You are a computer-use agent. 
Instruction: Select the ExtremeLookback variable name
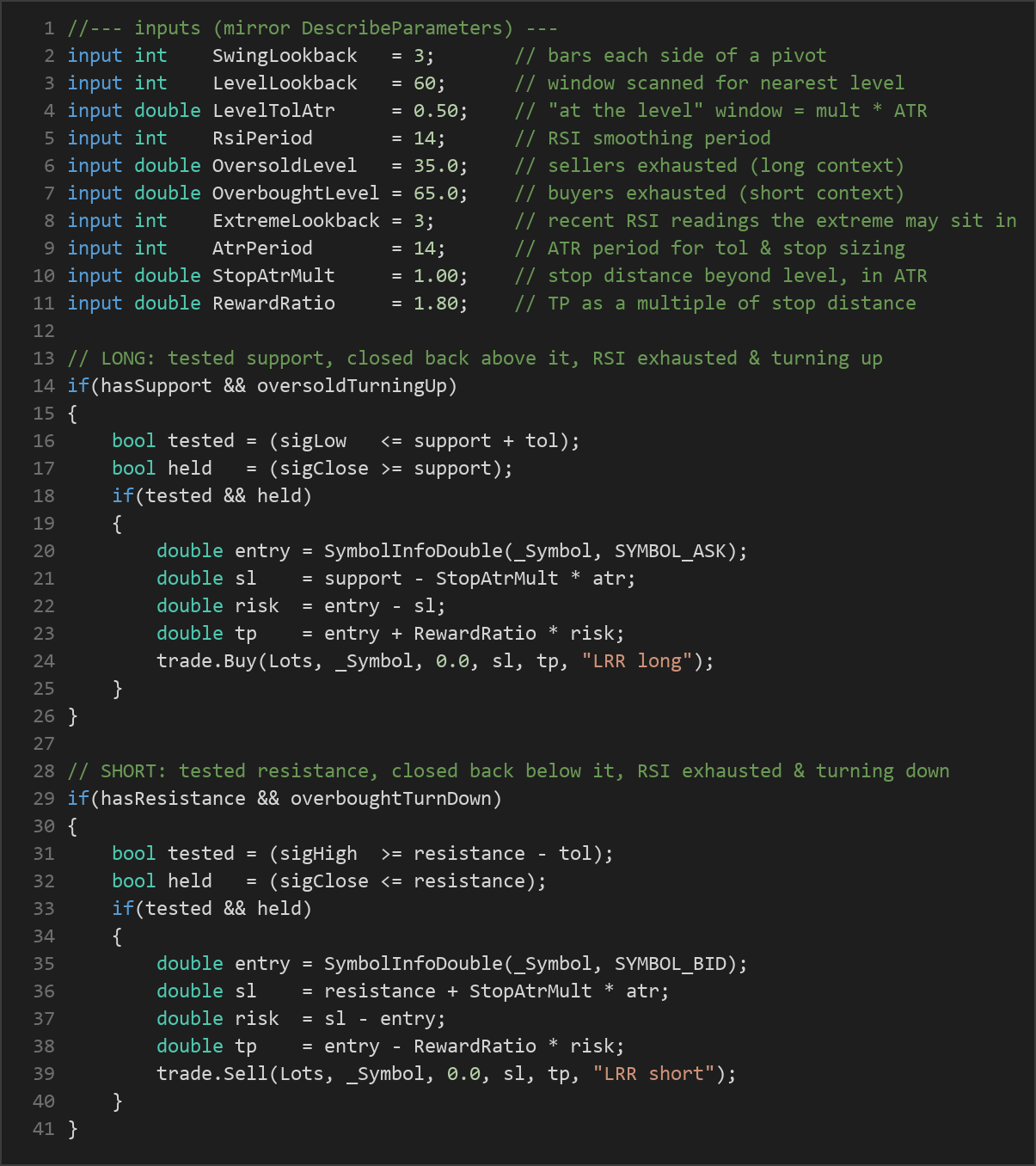point(296,220)
